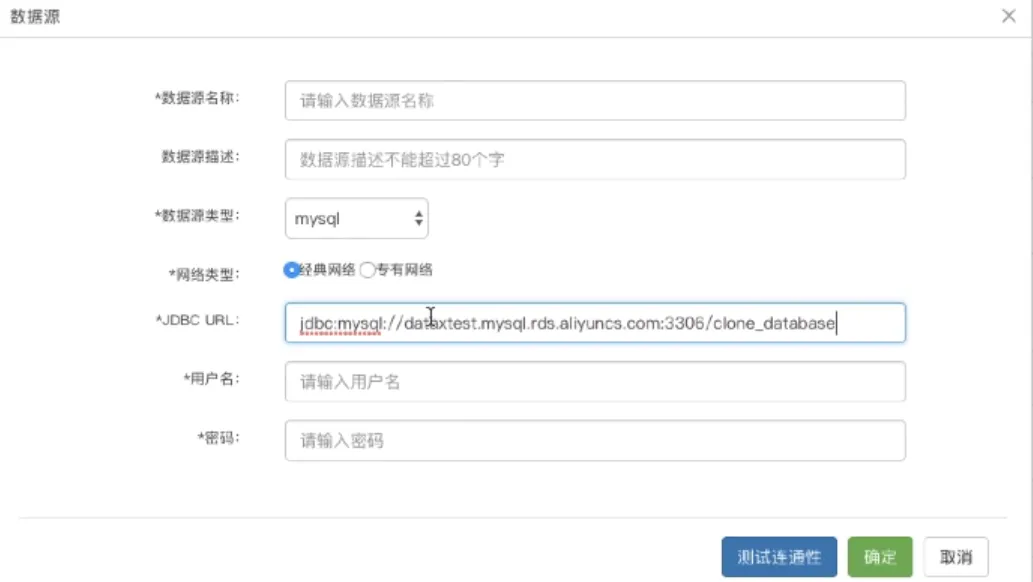Click the 数据源描述 label text

(201, 157)
